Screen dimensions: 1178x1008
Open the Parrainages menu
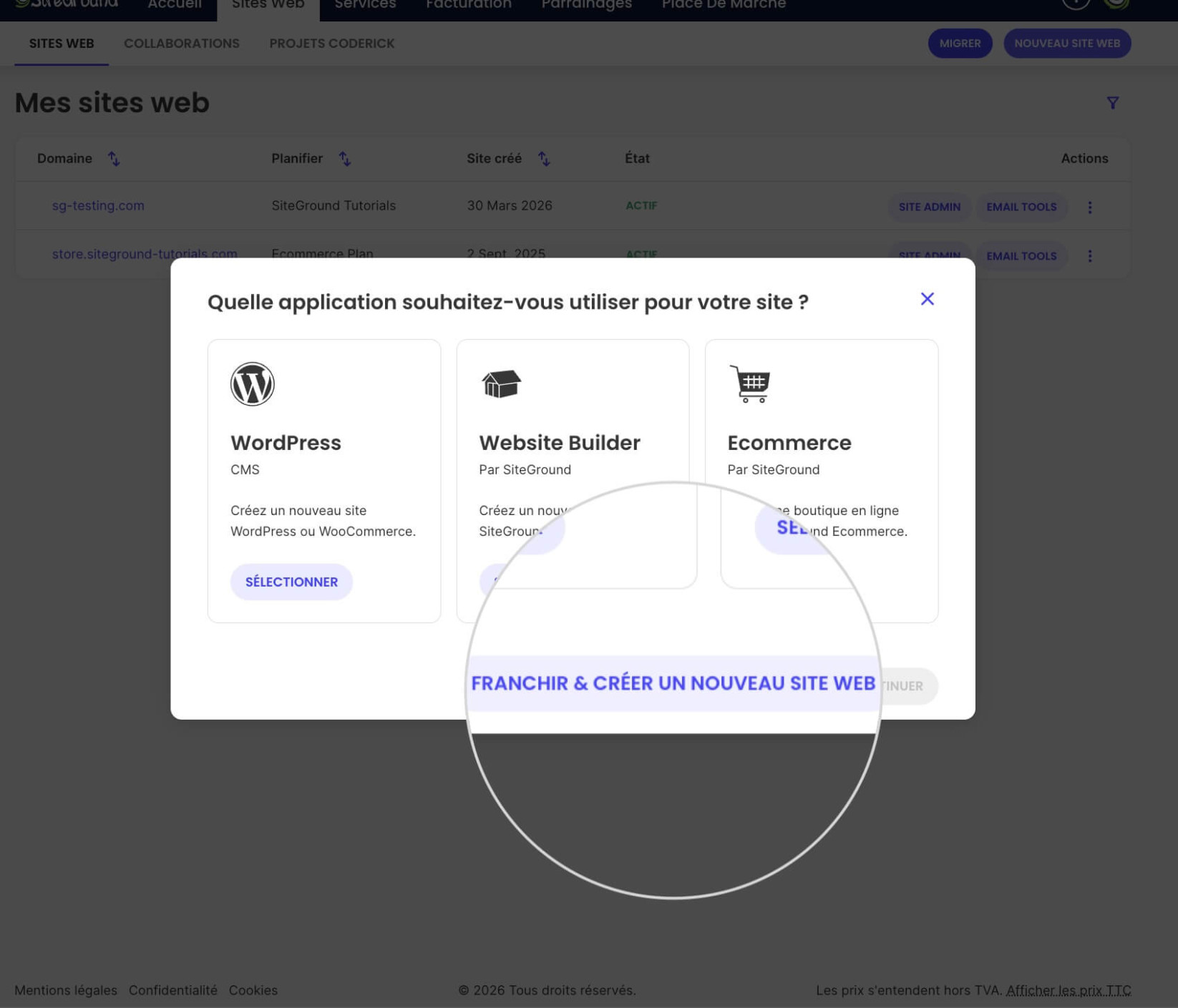(587, 4)
